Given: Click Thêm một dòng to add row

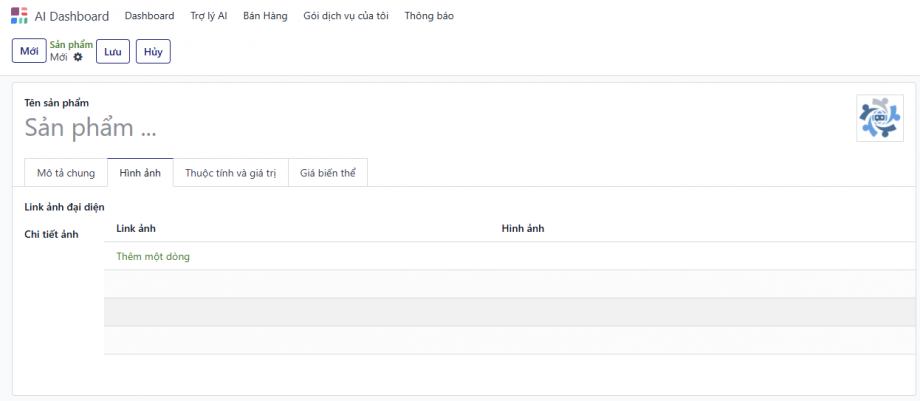Looking at the screenshot, I should (153, 256).
